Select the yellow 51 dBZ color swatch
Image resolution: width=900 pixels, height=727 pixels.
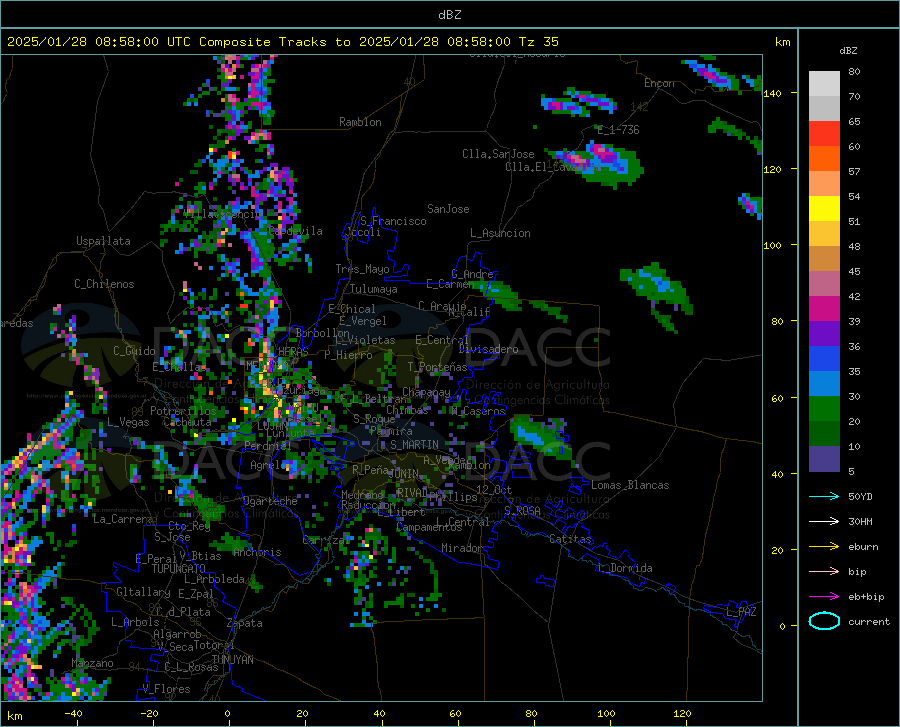click(824, 209)
